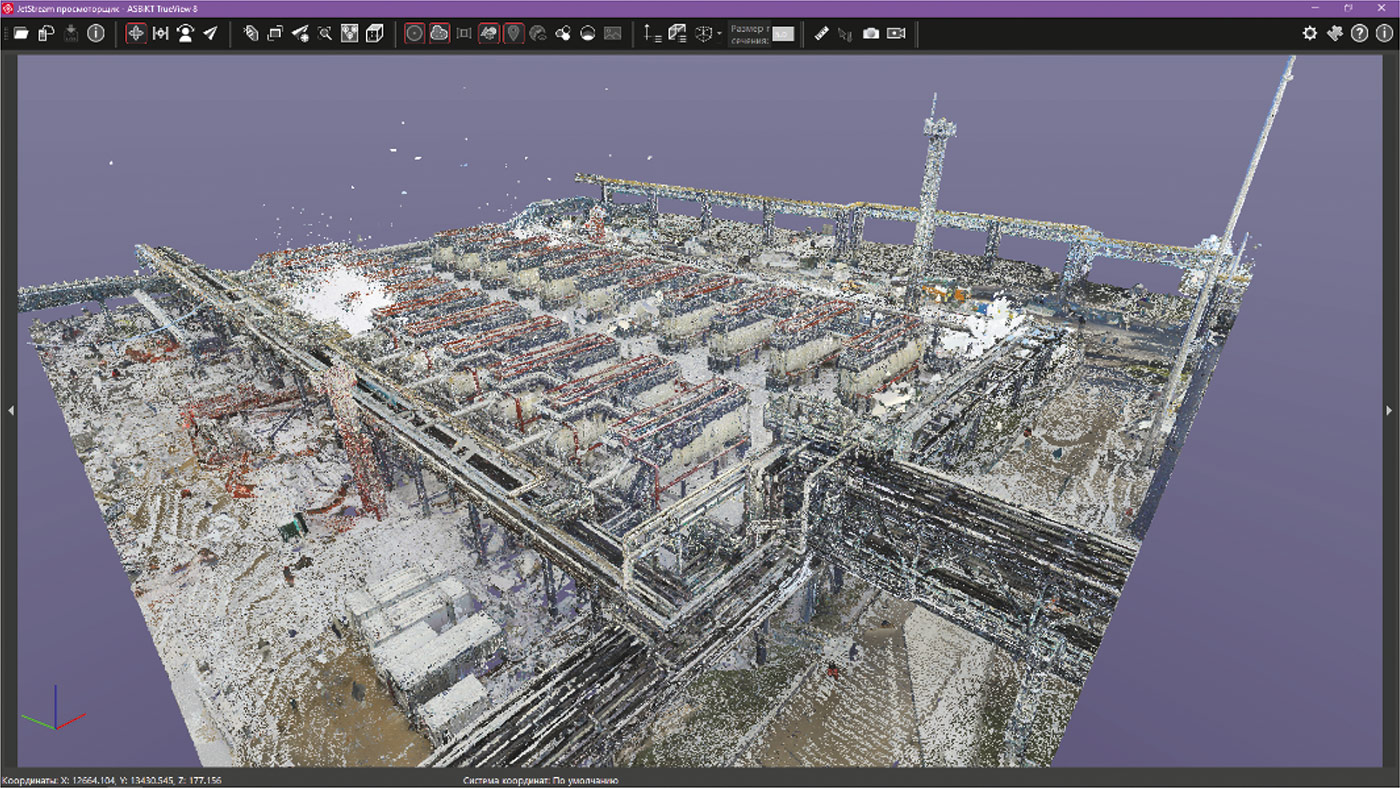
Task: Click the right-side info icon
Action: tap(1384, 33)
